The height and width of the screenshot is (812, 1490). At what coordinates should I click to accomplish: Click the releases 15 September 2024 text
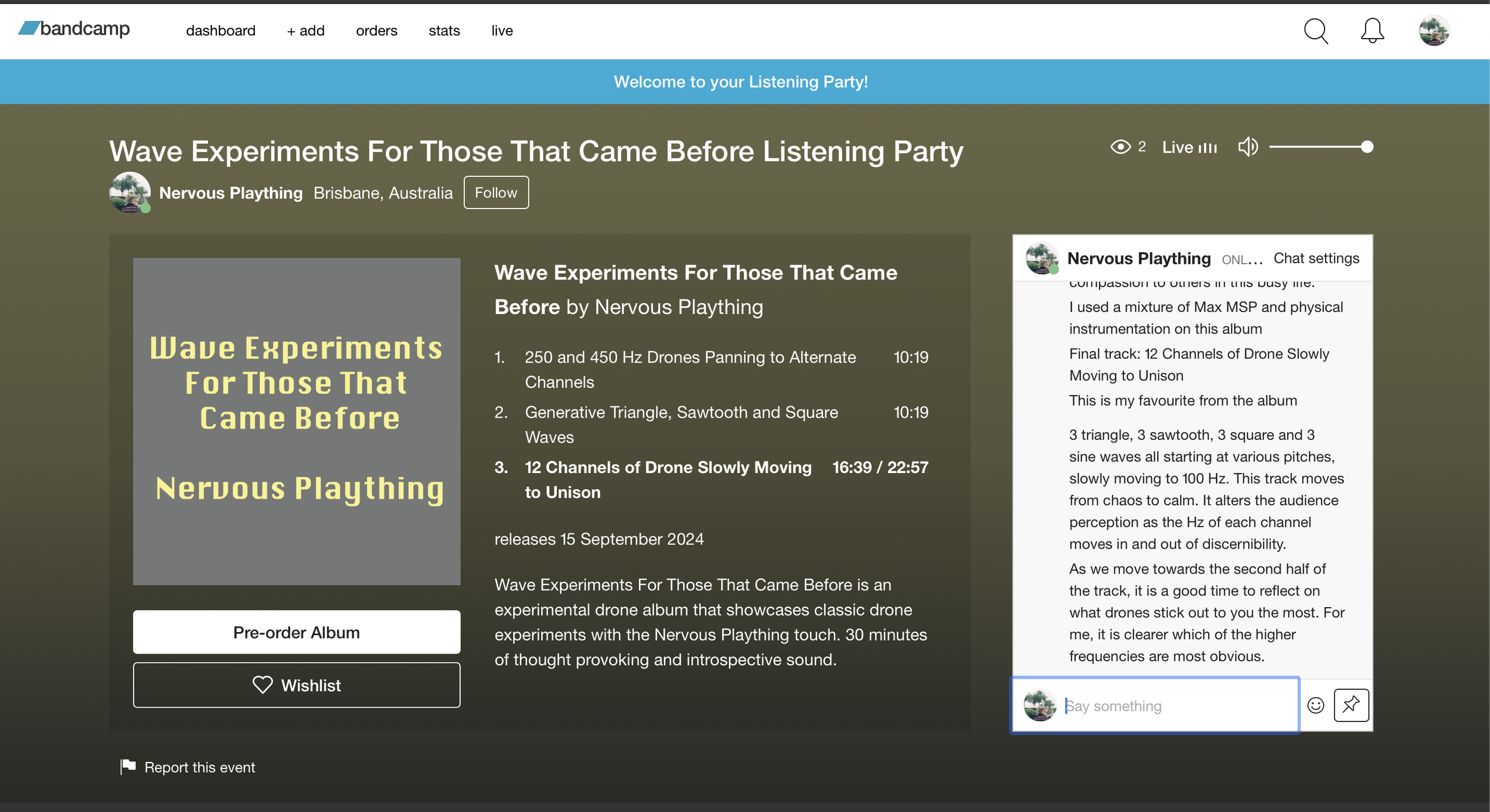(599, 539)
